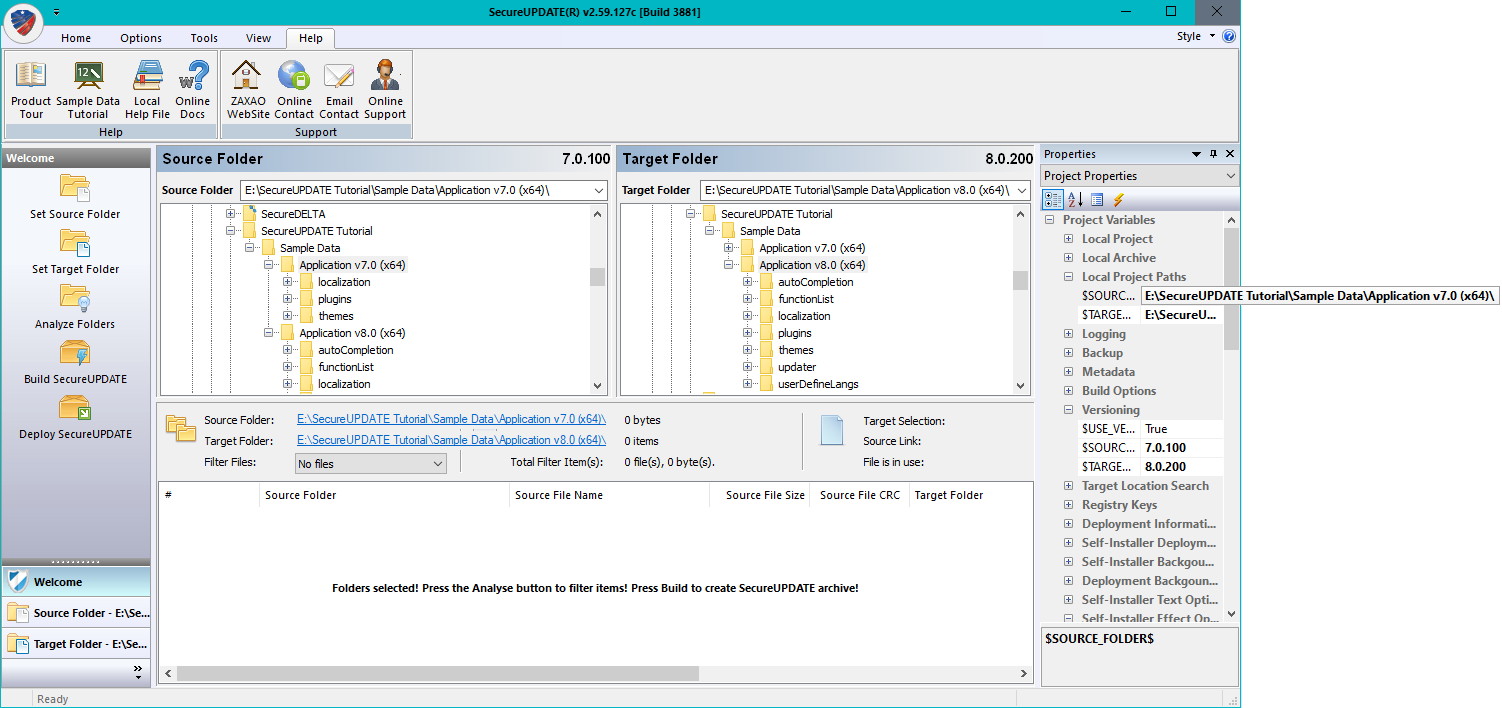This screenshot has height=708, width=1502.
Task: Click the Source File Name column header
Action: pos(609,495)
